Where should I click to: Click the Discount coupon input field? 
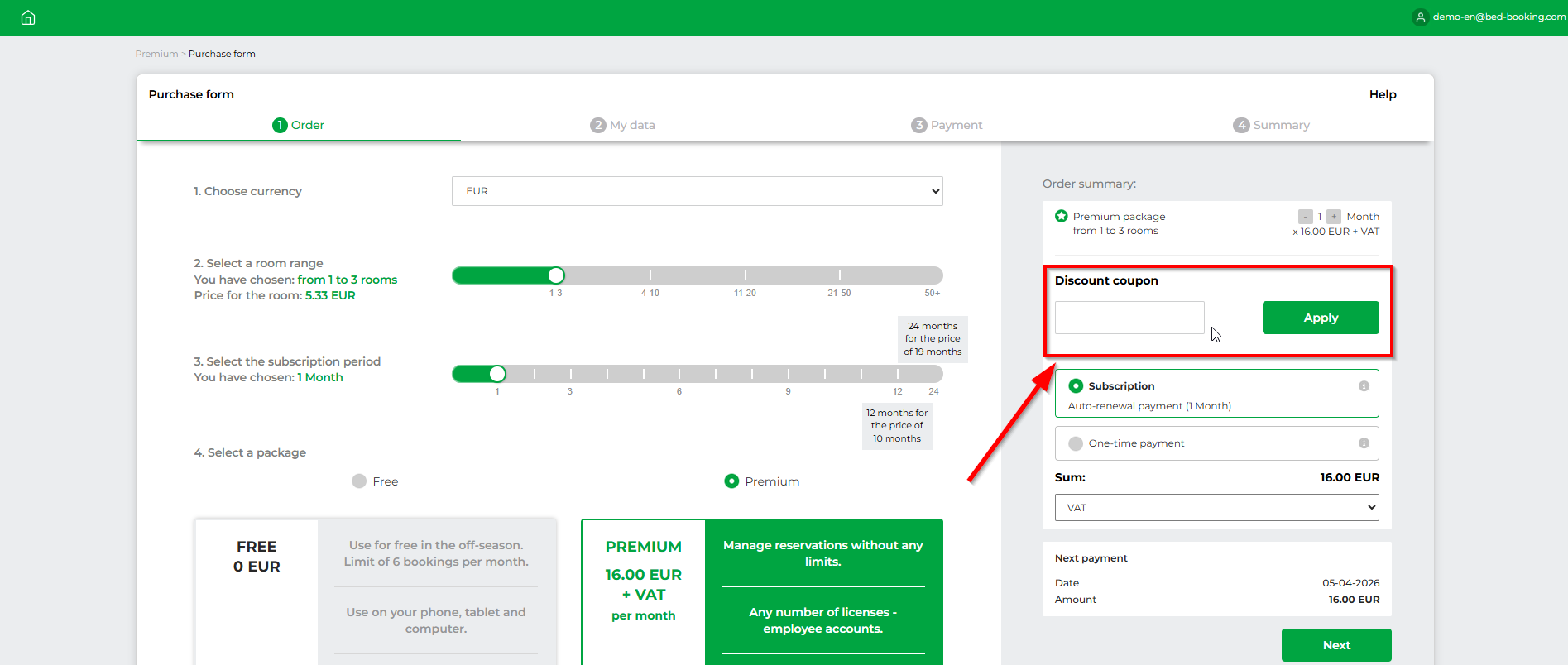click(x=1129, y=318)
